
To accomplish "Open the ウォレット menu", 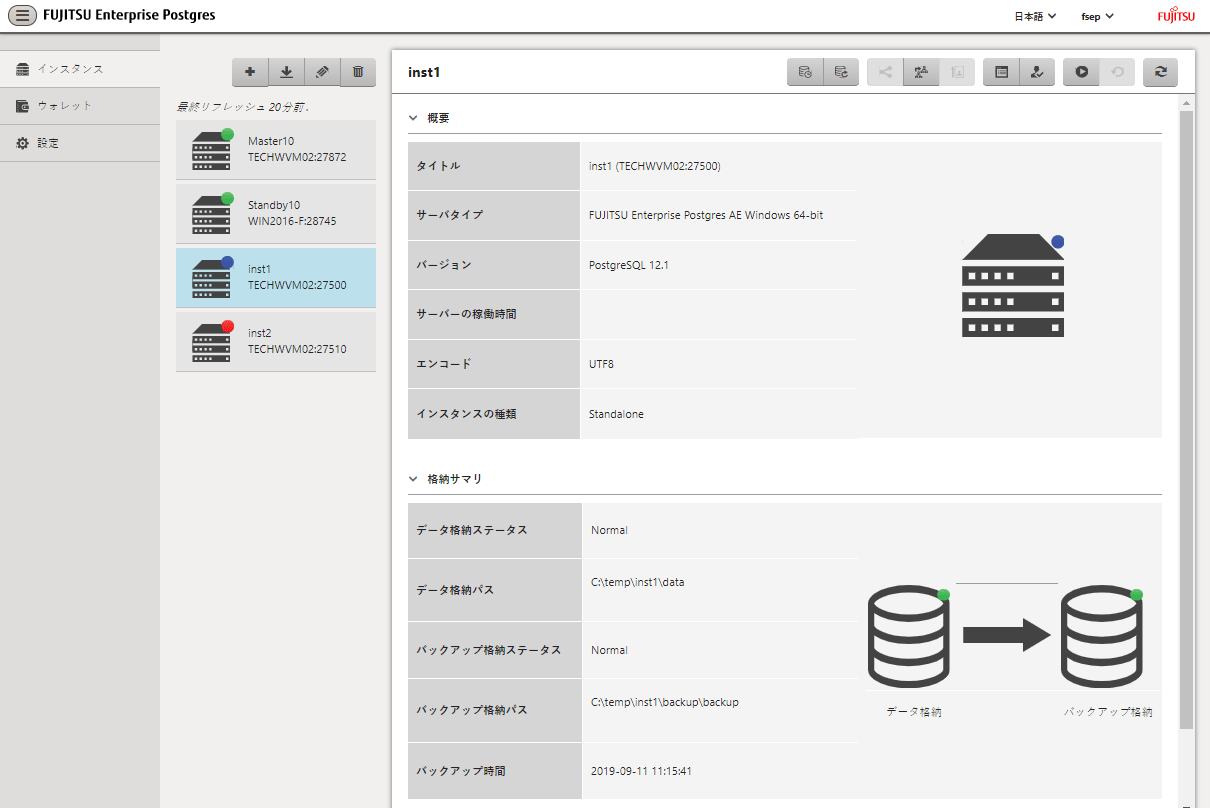I will [80, 106].
